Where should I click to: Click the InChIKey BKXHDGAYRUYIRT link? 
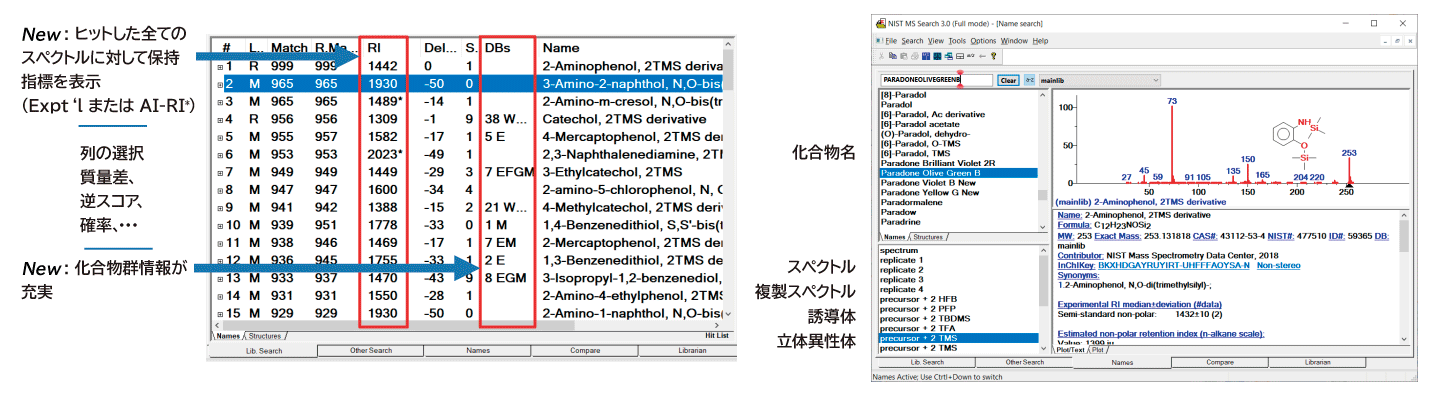pyautogui.click(x=1173, y=265)
